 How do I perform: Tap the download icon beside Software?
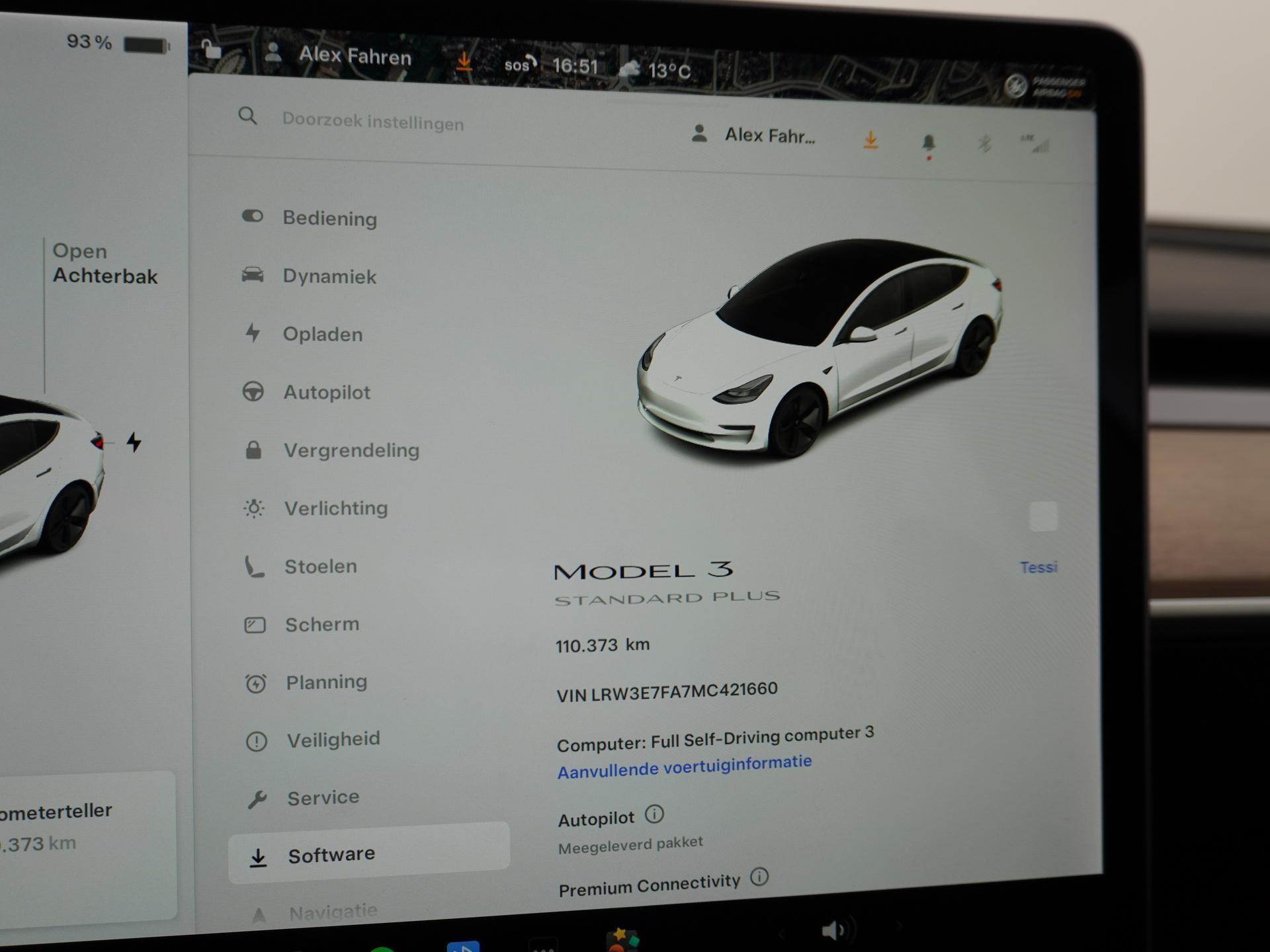(258, 857)
